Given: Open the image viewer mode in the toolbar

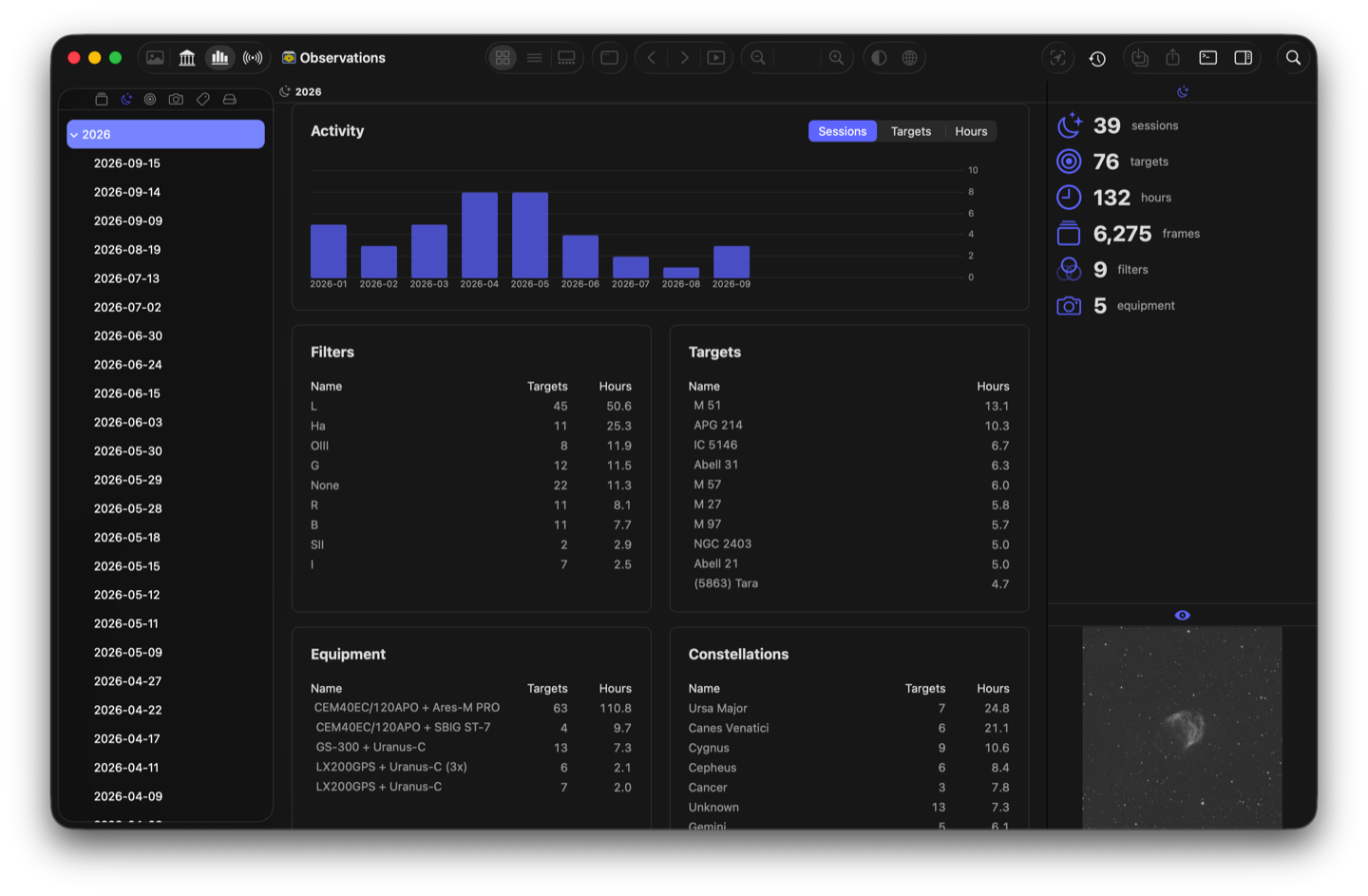Looking at the screenshot, I should (155, 58).
